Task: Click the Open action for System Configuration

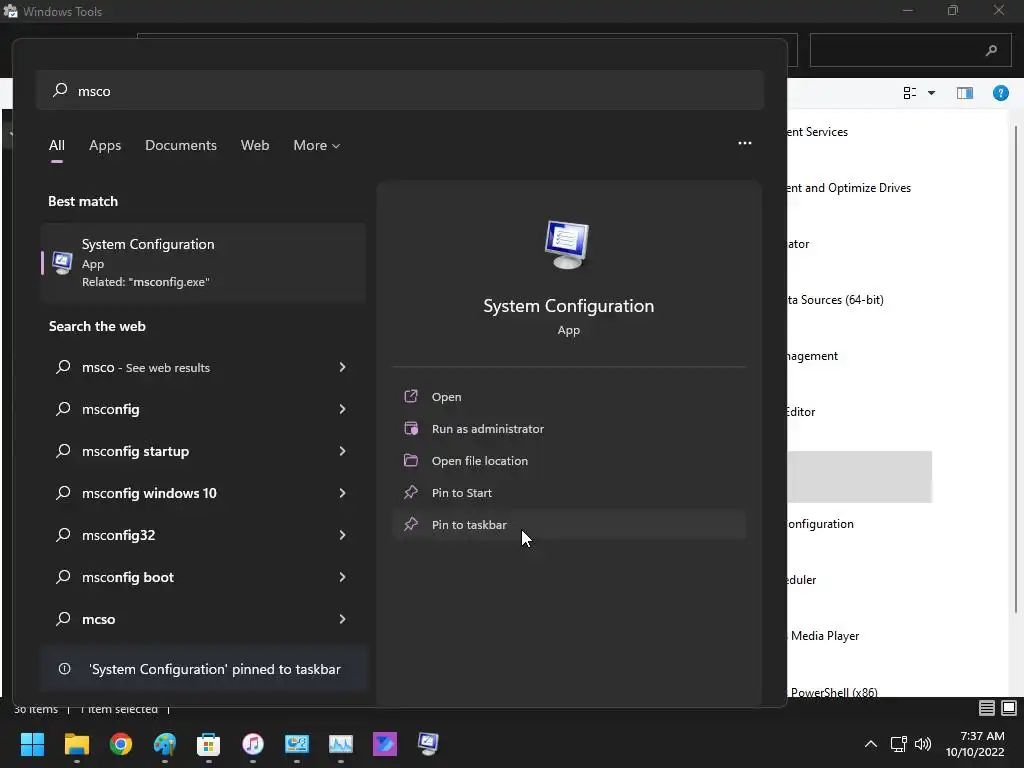Action: (x=568, y=396)
